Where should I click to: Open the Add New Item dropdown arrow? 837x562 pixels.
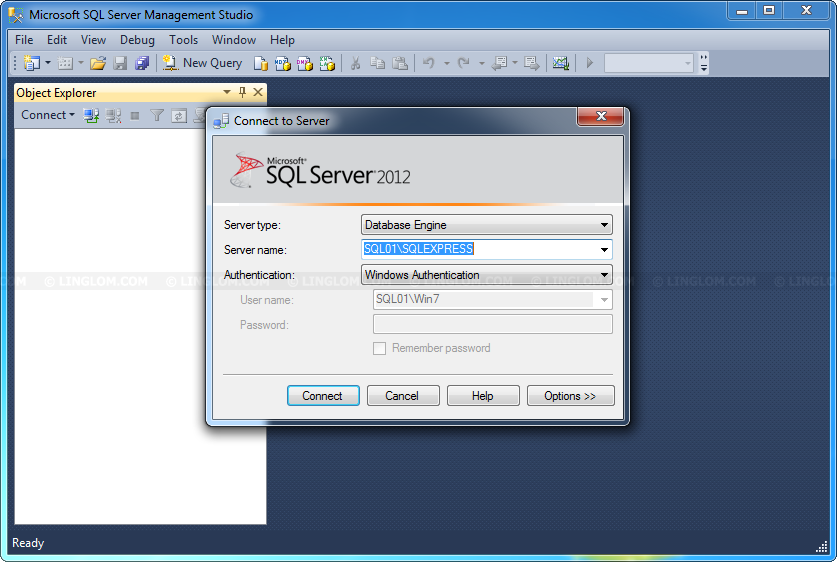pos(81,63)
